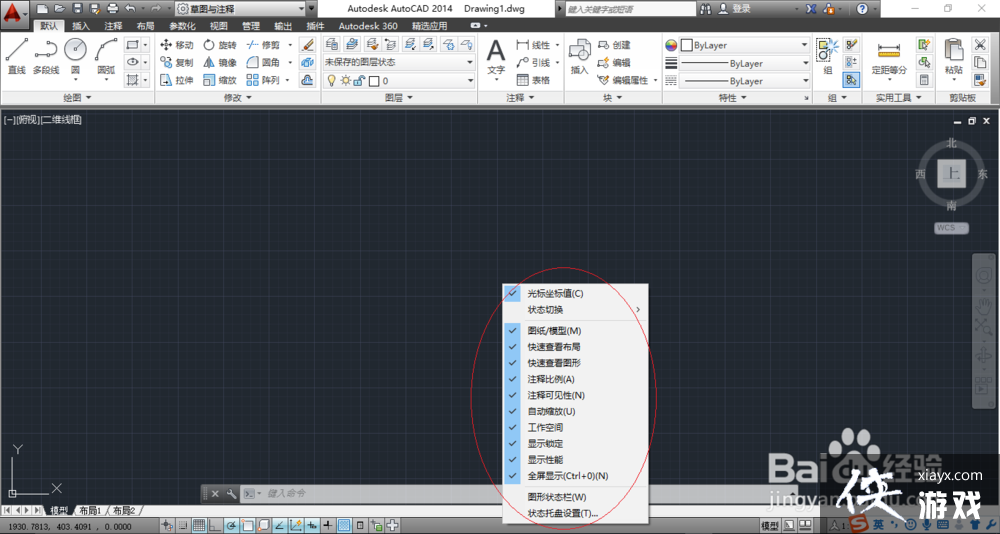Go to the Autodesk 360 tab

(x=368, y=26)
